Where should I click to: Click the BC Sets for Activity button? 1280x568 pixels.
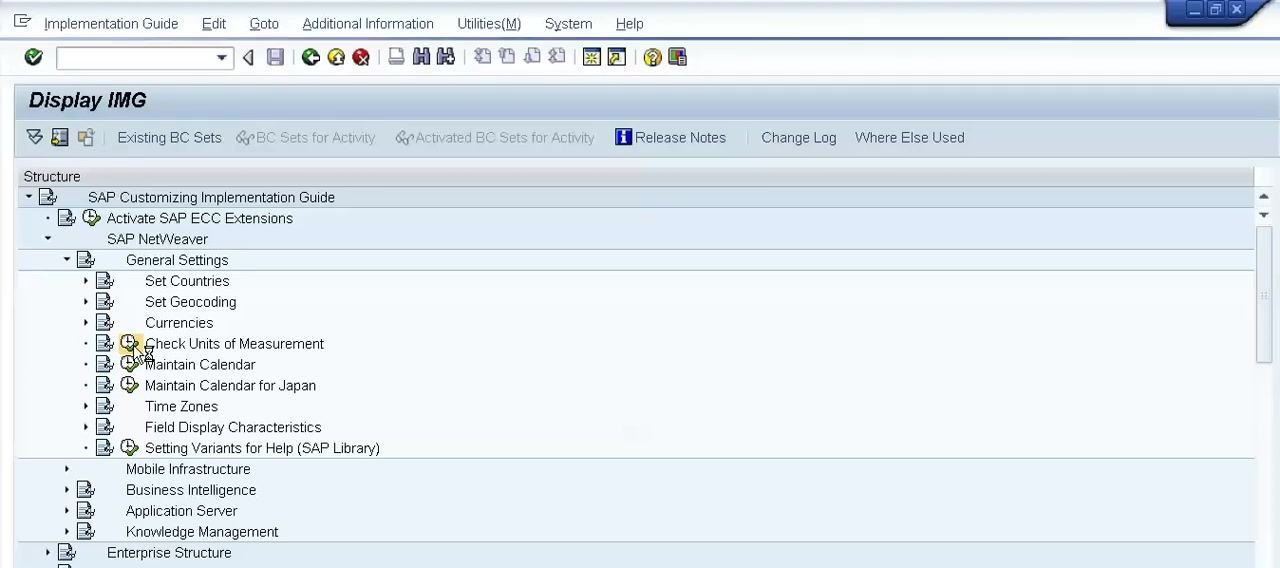pos(306,137)
